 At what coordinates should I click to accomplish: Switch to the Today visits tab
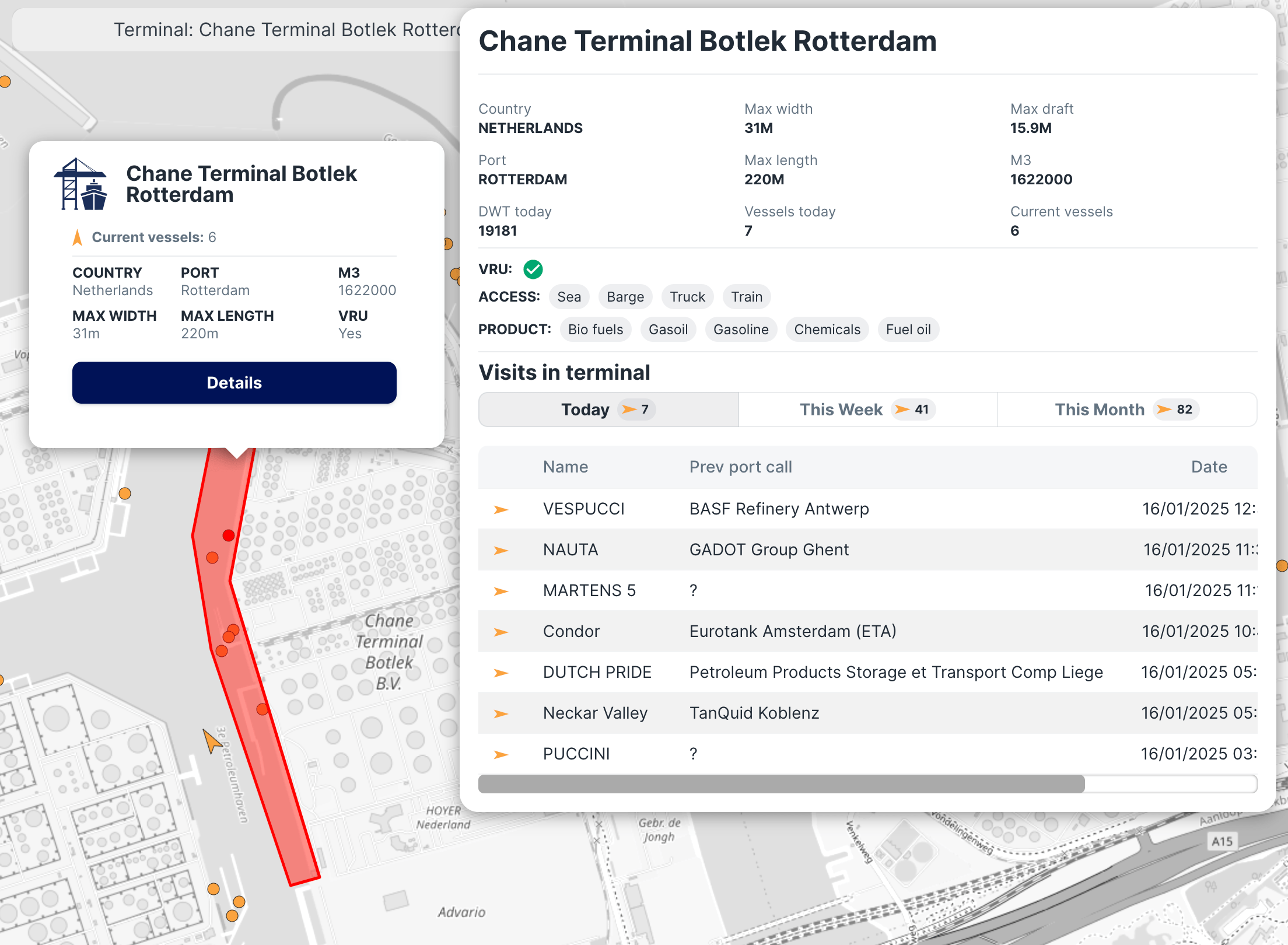tap(608, 409)
